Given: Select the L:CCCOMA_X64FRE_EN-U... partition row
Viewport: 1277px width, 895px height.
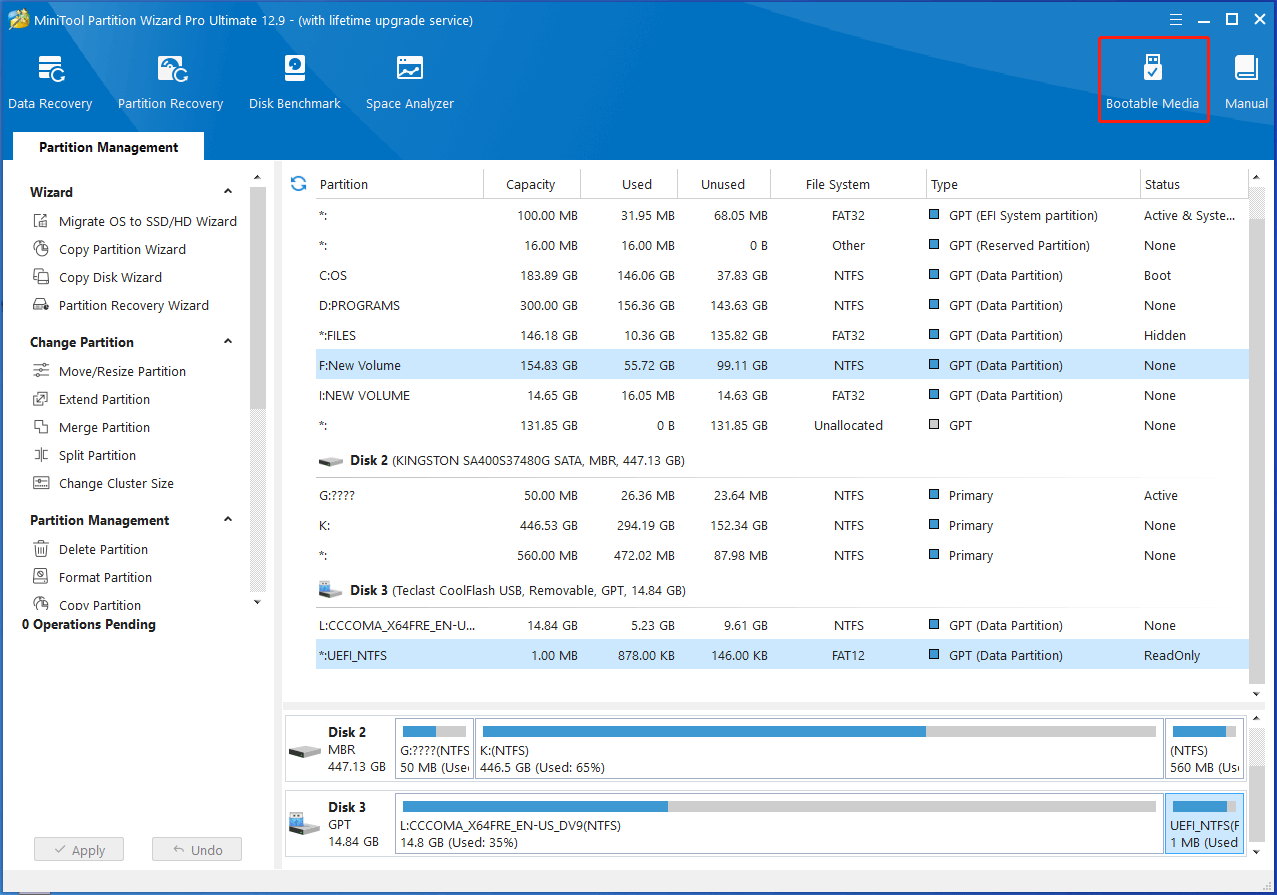Looking at the screenshot, I should coord(782,625).
